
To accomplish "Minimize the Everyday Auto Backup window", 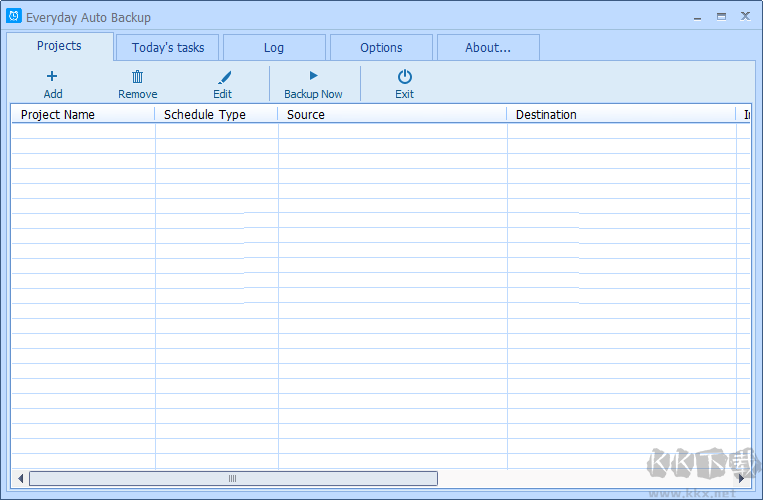I will (696, 16).
